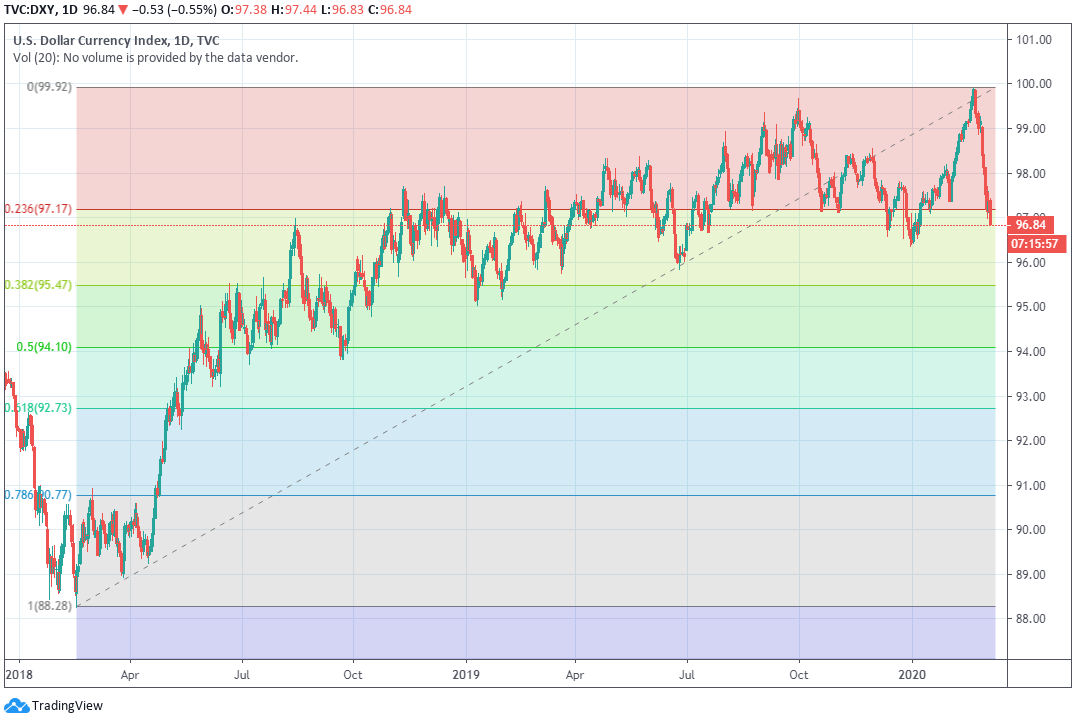Screen dimensions: 1075x723
Task: Click the 2020 label on time axis
Action: pos(913,675)
